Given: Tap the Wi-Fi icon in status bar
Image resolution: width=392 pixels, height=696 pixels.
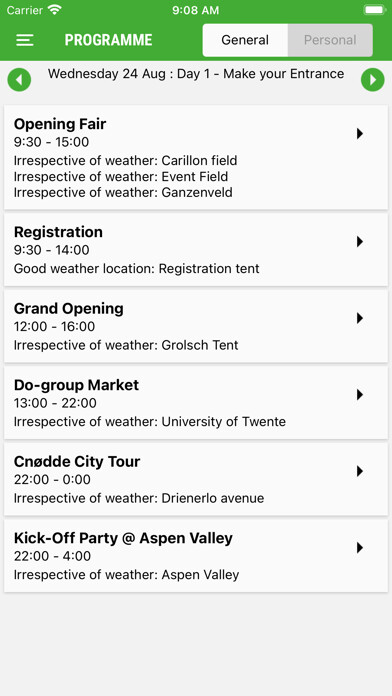Looking at the screenshot, I should [x=55, y=10].
